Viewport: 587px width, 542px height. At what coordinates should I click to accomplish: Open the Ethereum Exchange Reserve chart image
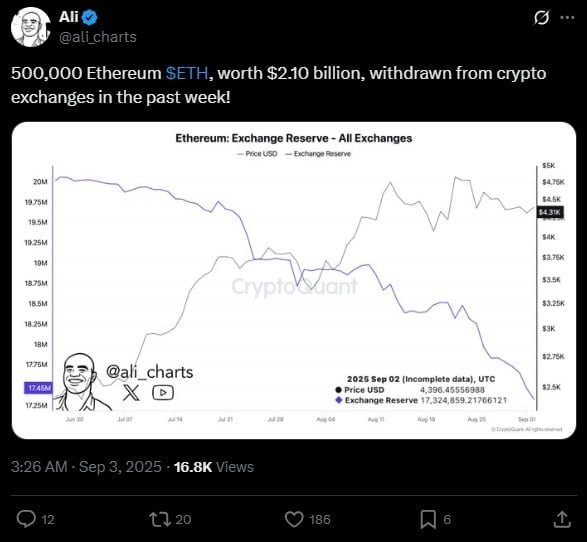click(x=294, y=280)
